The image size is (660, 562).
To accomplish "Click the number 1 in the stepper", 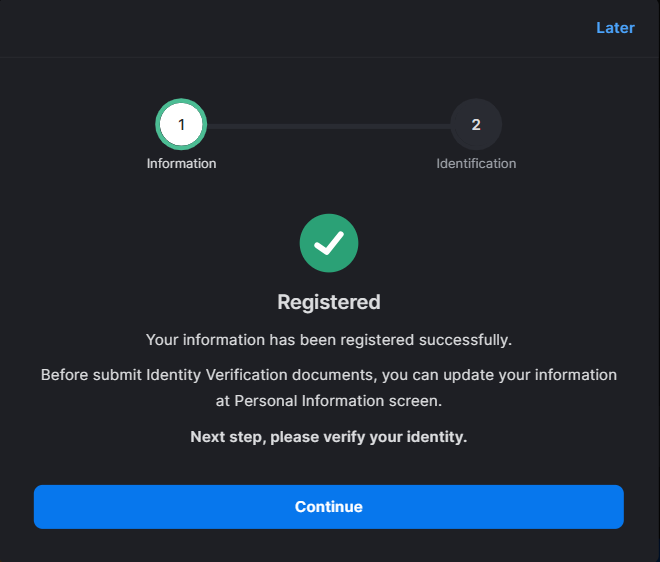I will [181, 125].
